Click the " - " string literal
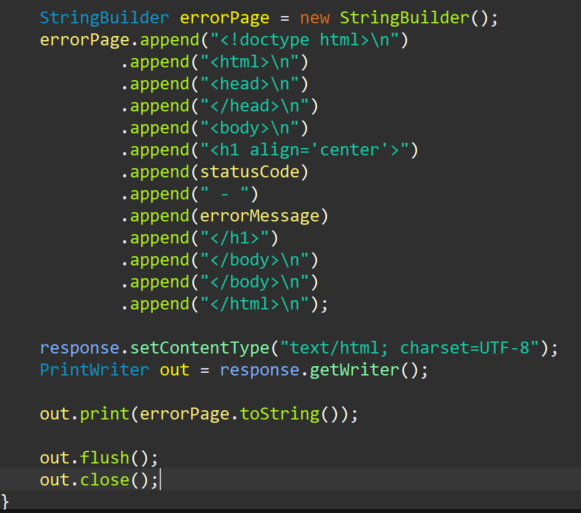The image size is (581, 513). tap(225, 194)
